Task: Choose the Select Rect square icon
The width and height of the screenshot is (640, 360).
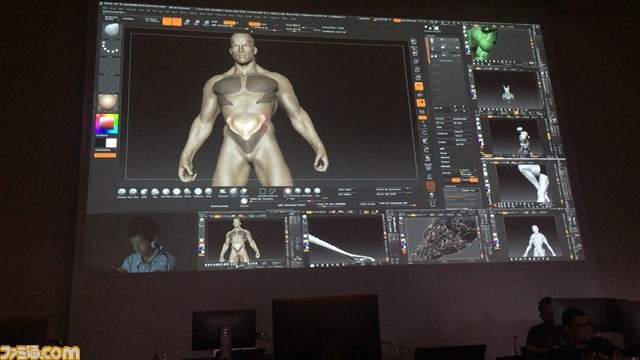Action: coord(263,191)
